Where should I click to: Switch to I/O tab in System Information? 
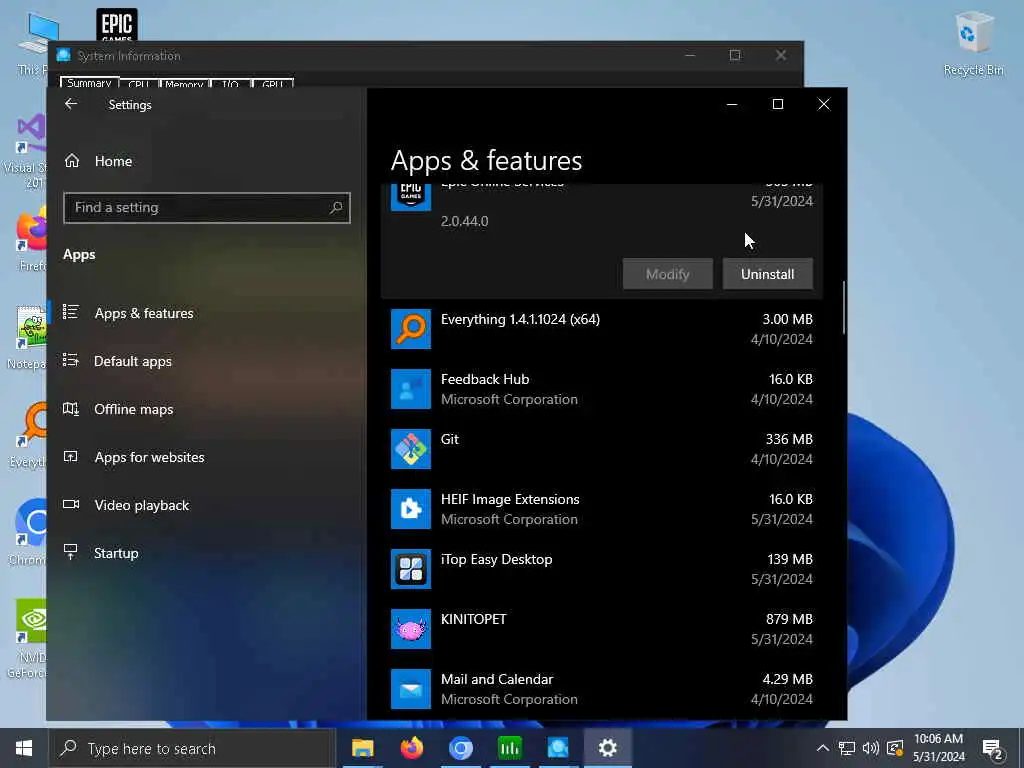point(230,84)
